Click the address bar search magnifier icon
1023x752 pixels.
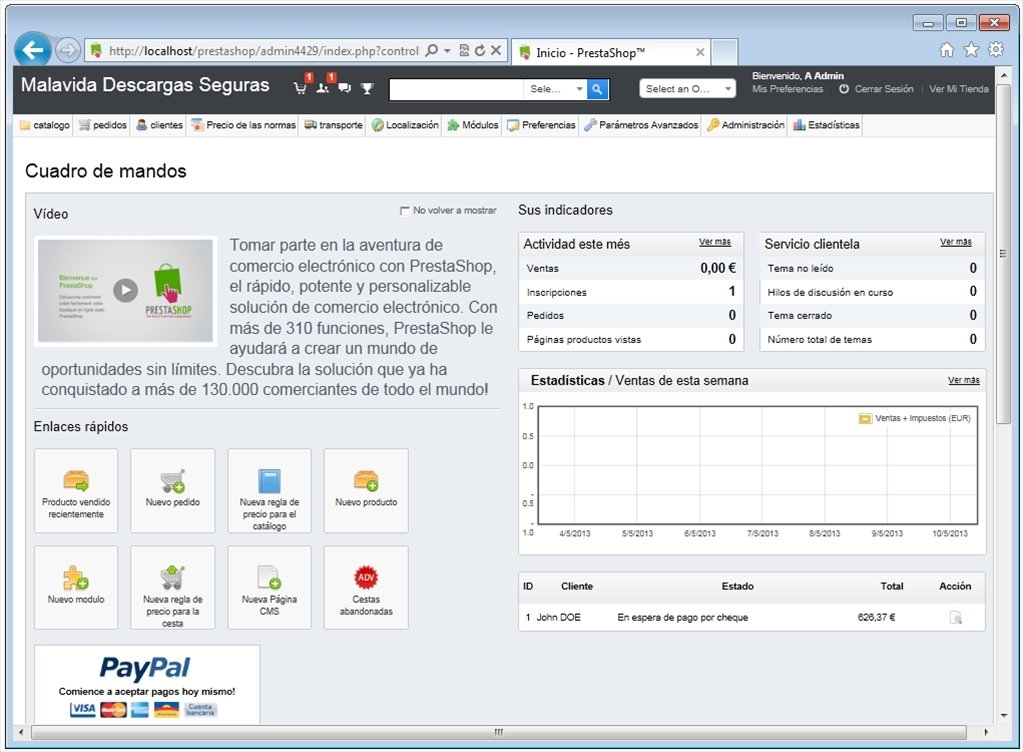(x=431, y=50)
